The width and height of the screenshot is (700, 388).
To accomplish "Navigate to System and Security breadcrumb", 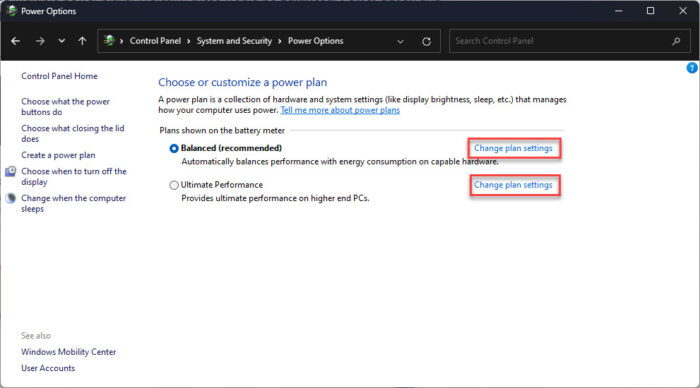I will coord(234,41).
